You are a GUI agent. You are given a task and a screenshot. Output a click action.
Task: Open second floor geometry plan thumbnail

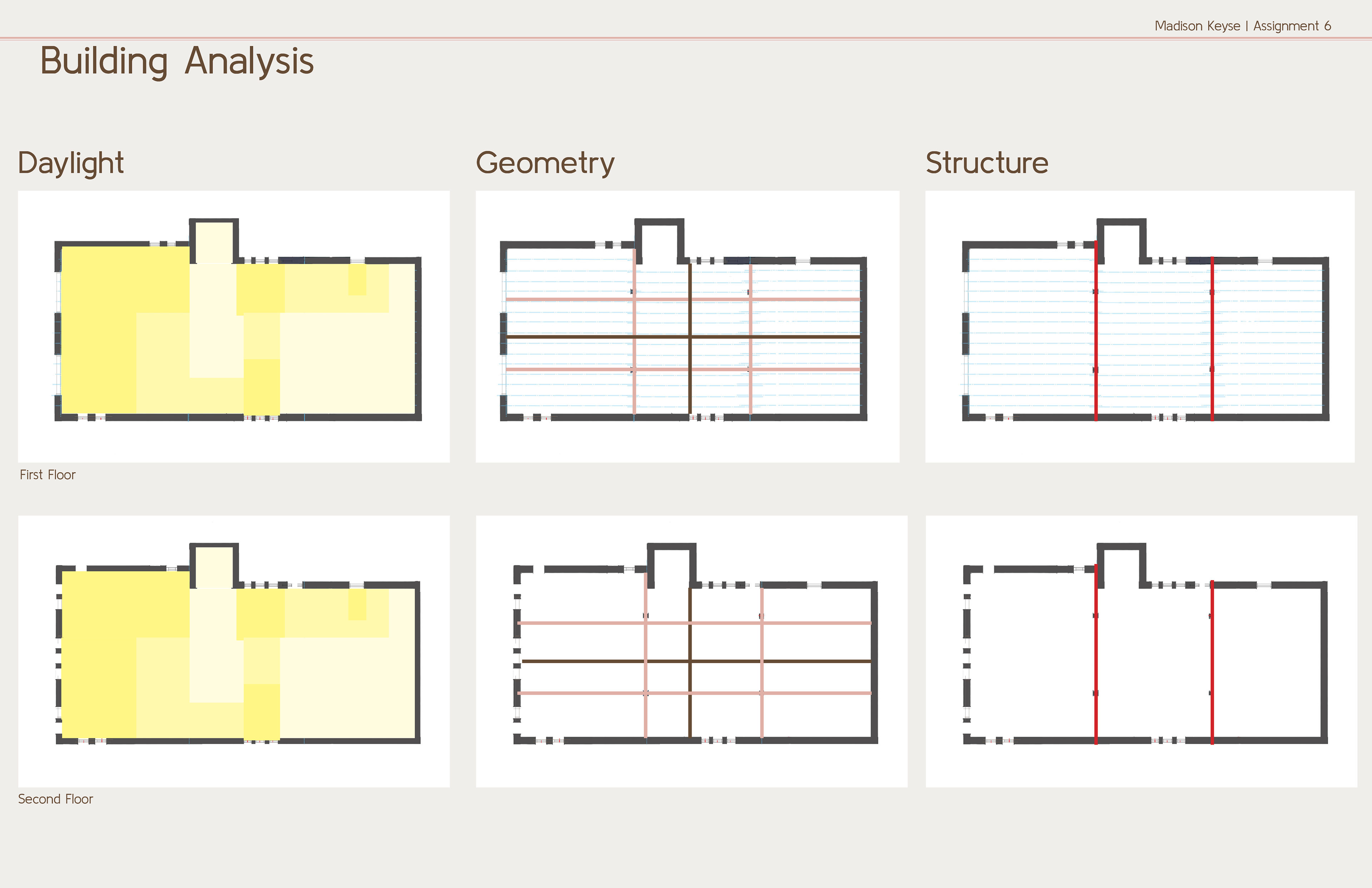(x=691, y=651)
